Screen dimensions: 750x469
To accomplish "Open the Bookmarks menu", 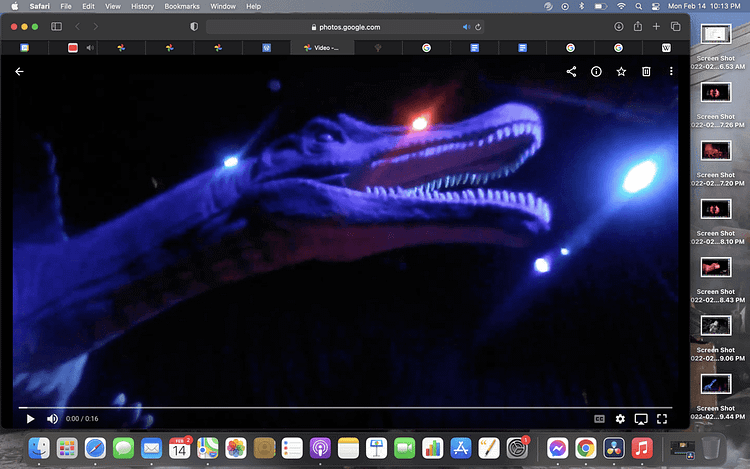I will coord(182,6).
